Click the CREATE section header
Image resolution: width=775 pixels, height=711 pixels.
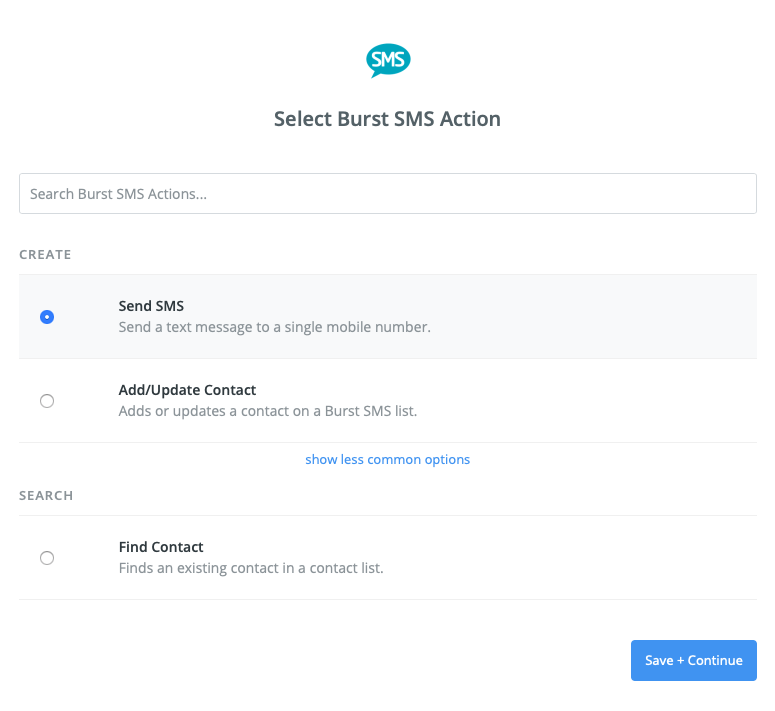[45, 254]
